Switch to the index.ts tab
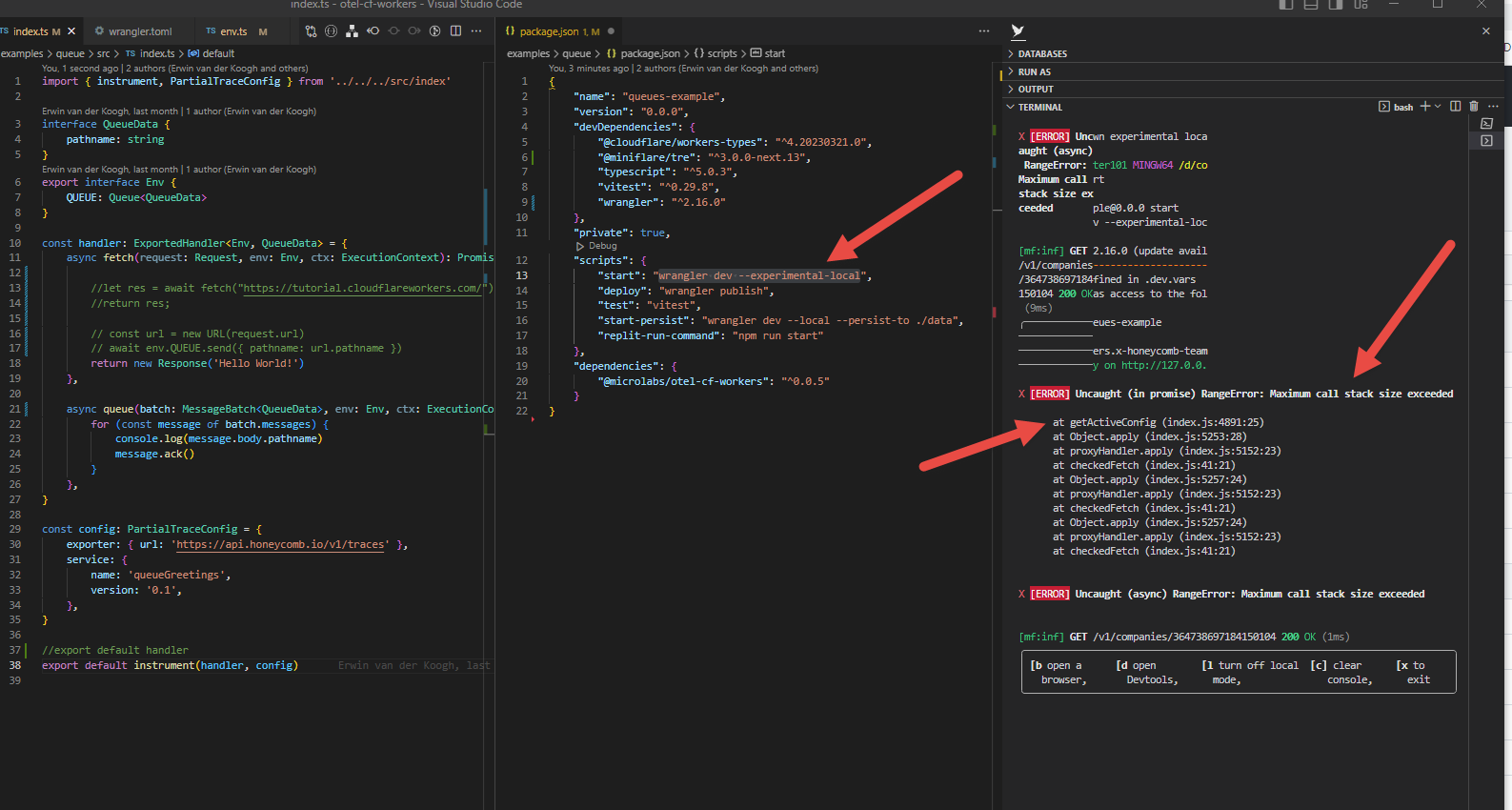1512x810 pixels. pyautogui.click(x=32, y=31)
